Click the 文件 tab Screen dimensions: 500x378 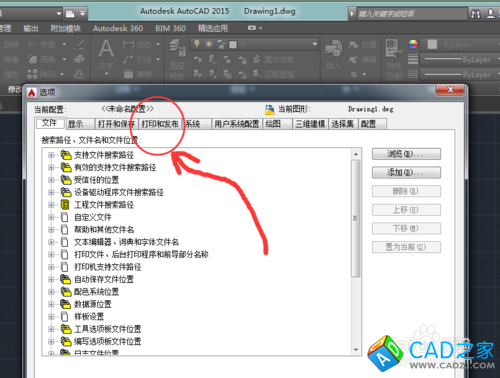point(50,123)
